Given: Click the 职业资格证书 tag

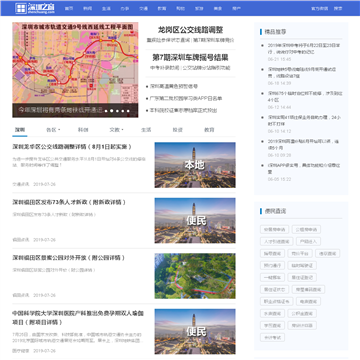Looking at the screenshot, I should tap(276, 301).
